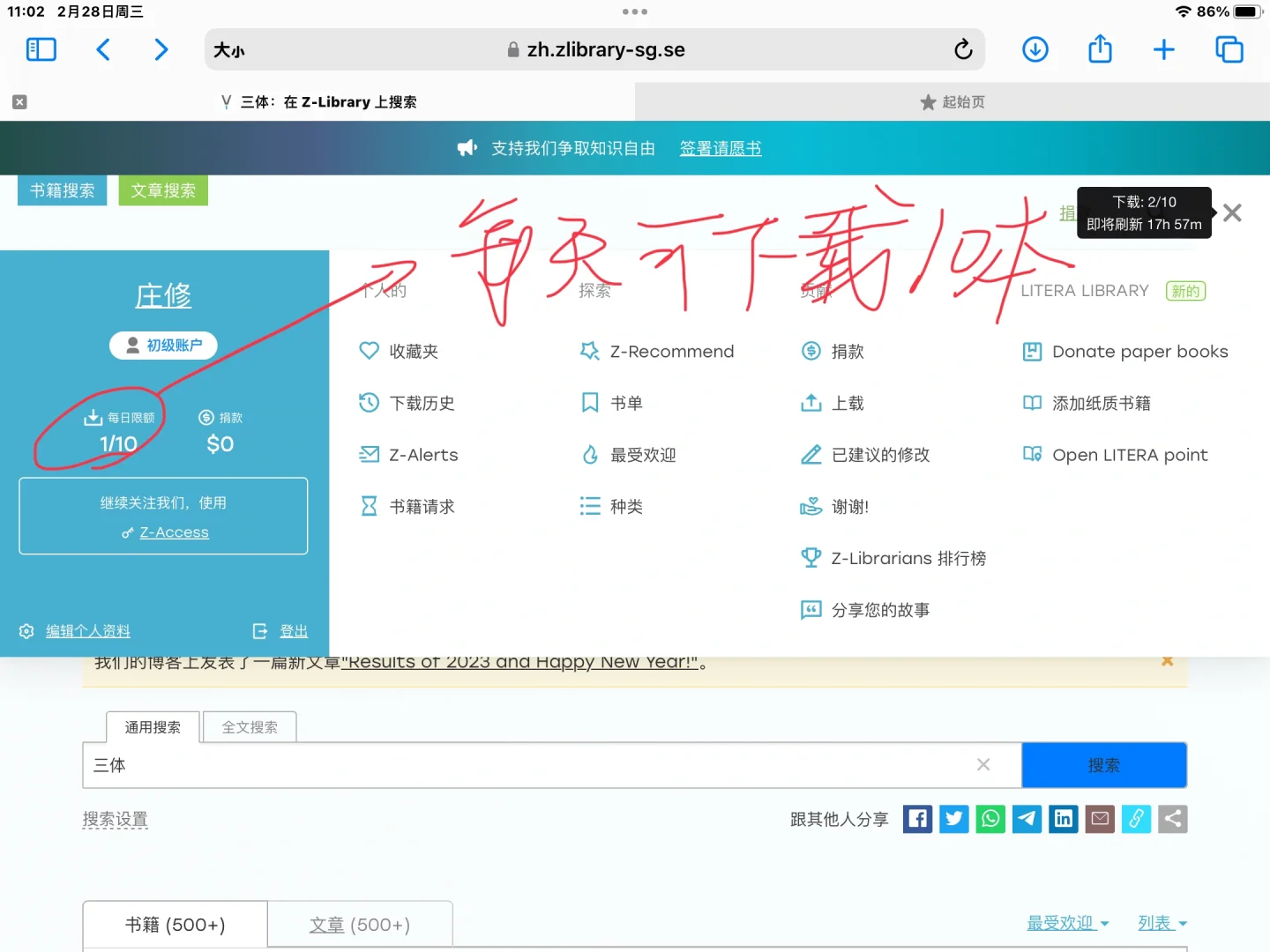Open 编辑个人资料 profile settings
Image resolution: width=1270 pixels, height=952 pixels.
87,631
